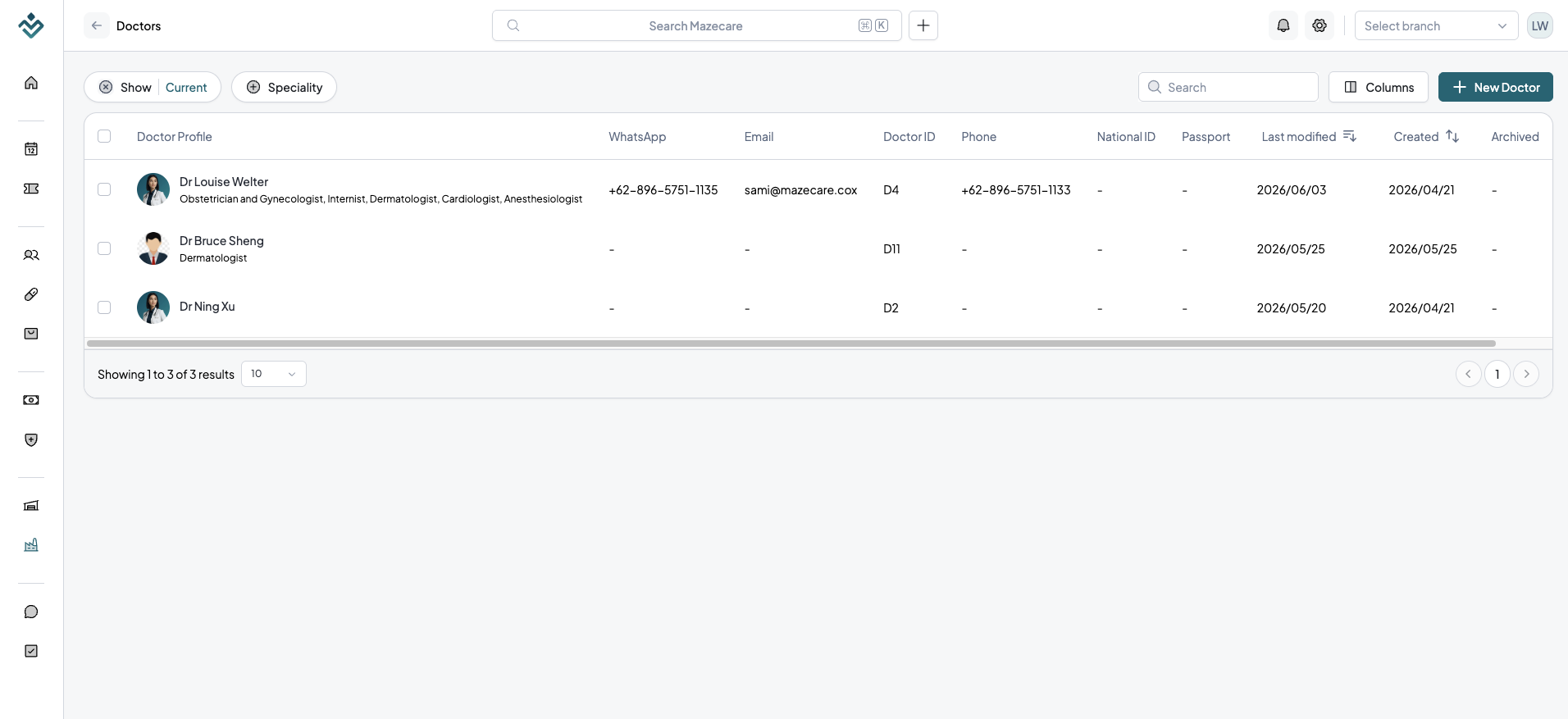
Task: Focus the doctors table Search field
Action: 1228,88
